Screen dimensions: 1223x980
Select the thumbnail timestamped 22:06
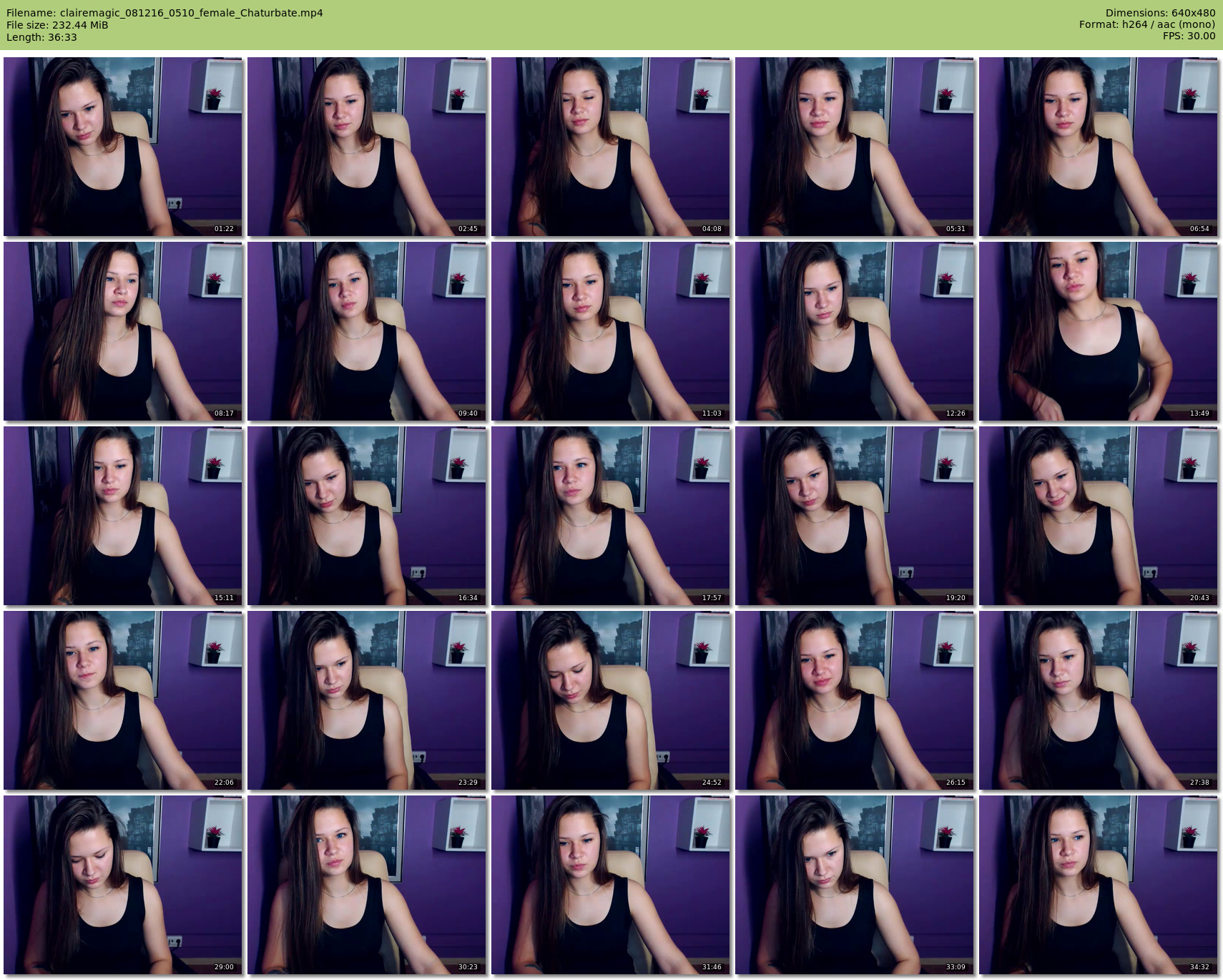point(123,700)
